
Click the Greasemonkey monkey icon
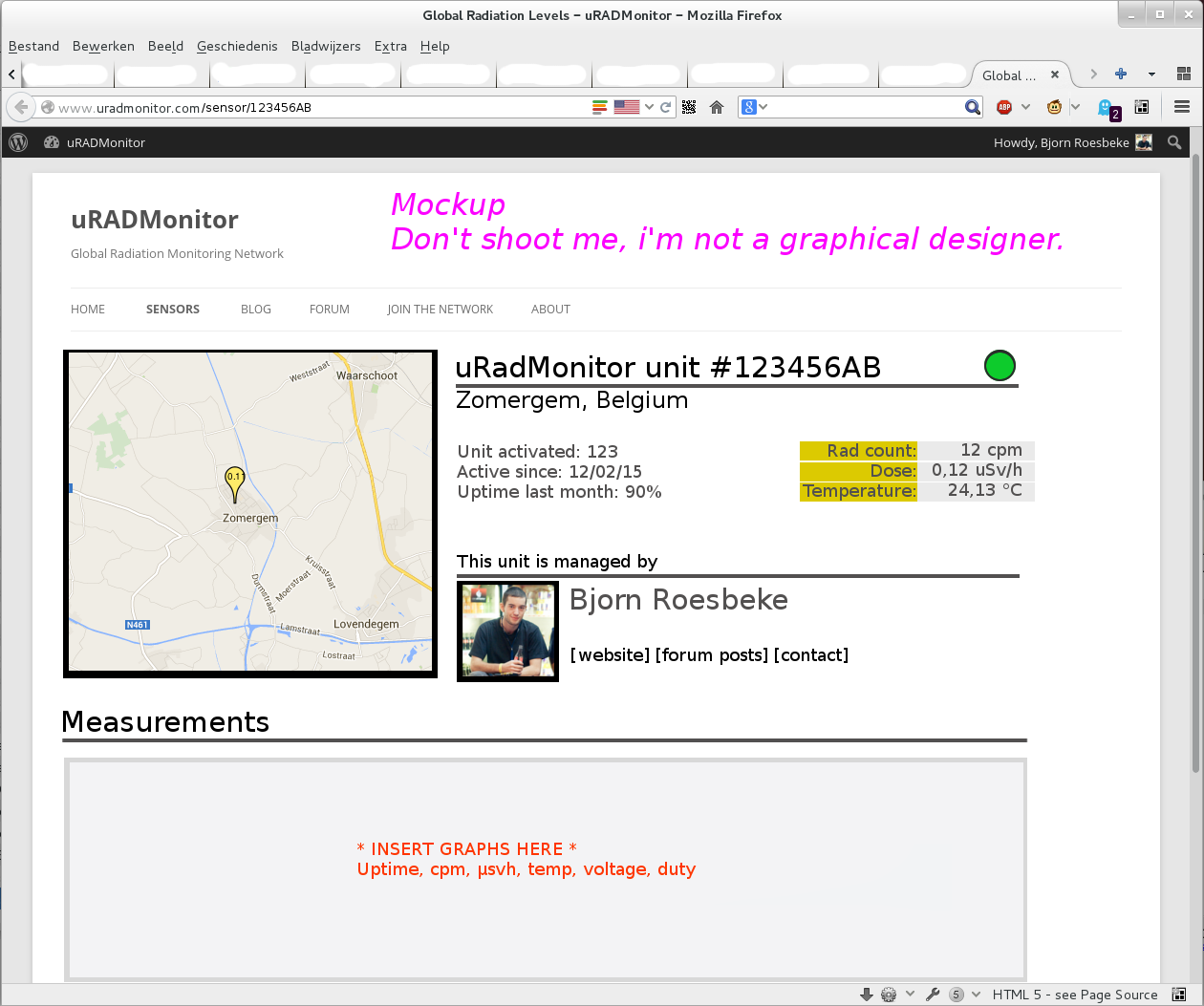click(1054, 107)
